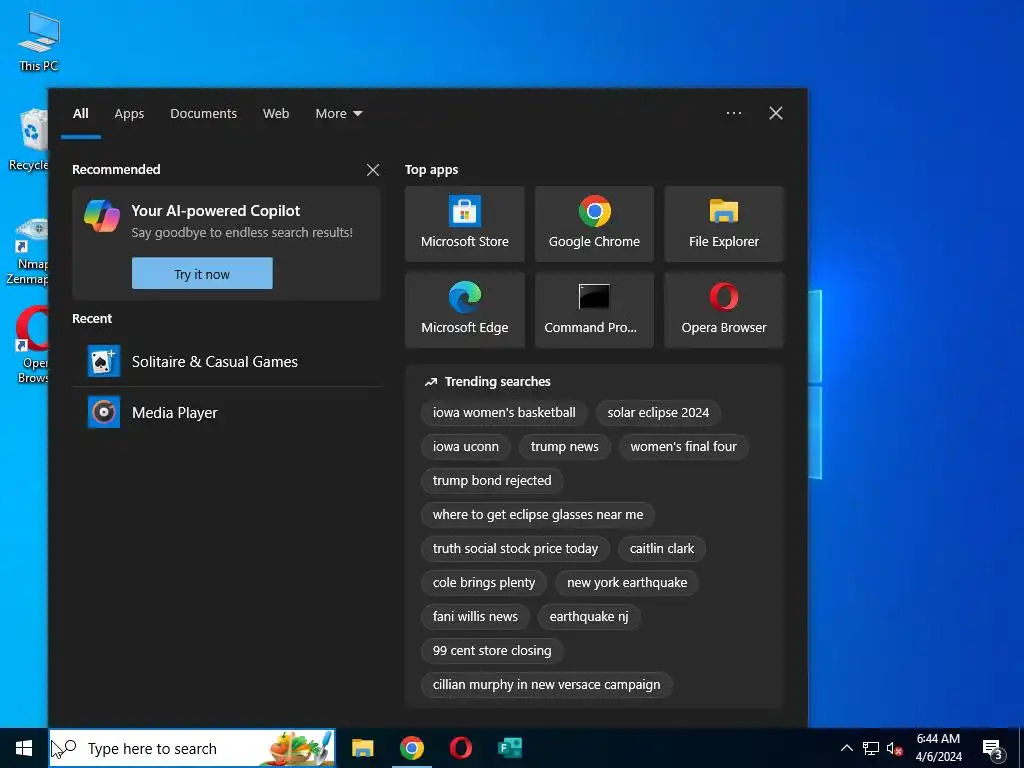Focus the Type here to search box
1024x768 pixels.
coord(193,748)
